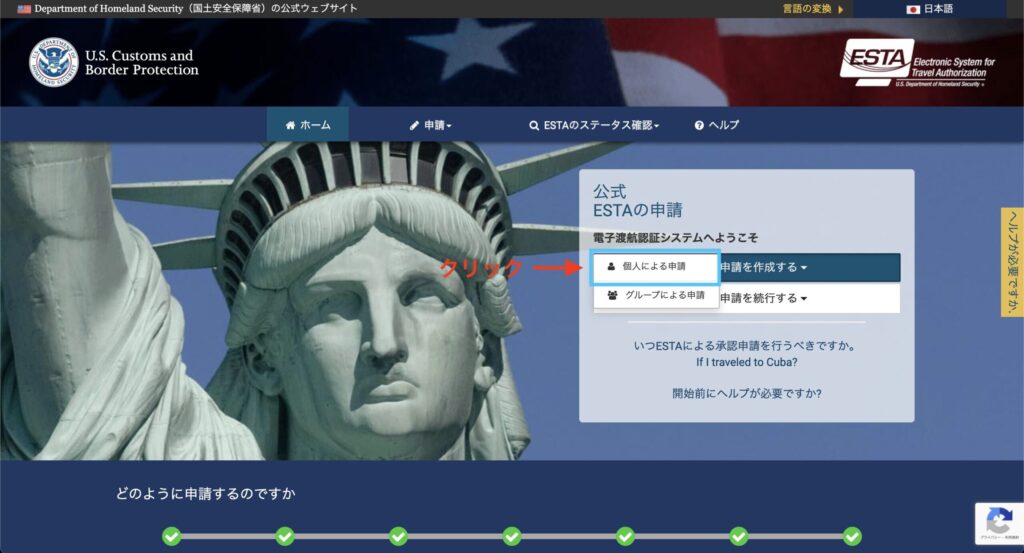The width and height of the screenshot is (1024, 553).
Task: Click the reCAPTCHA badge icon
Action: 998,522
